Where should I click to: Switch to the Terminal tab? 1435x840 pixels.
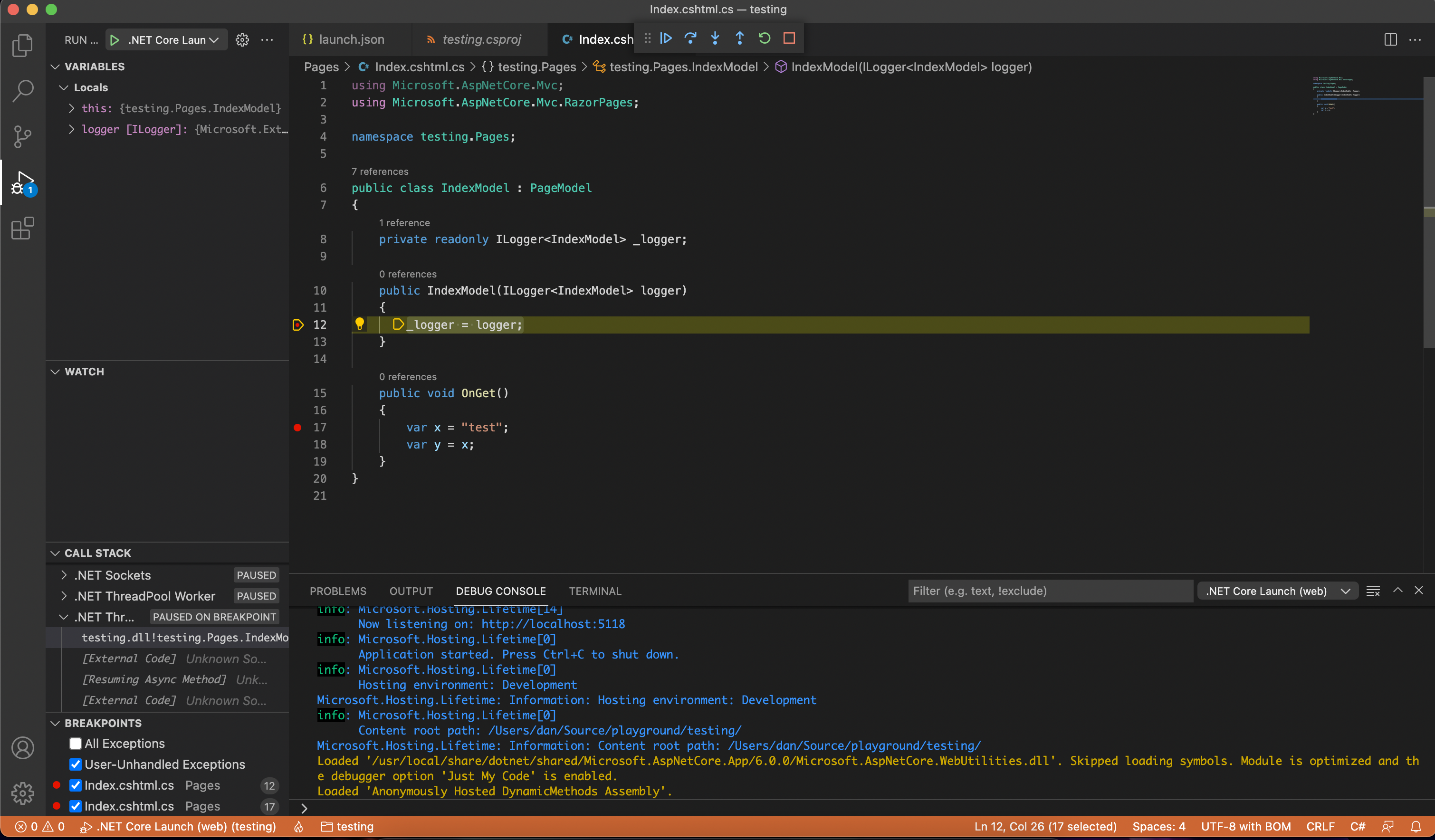point(595,591)
